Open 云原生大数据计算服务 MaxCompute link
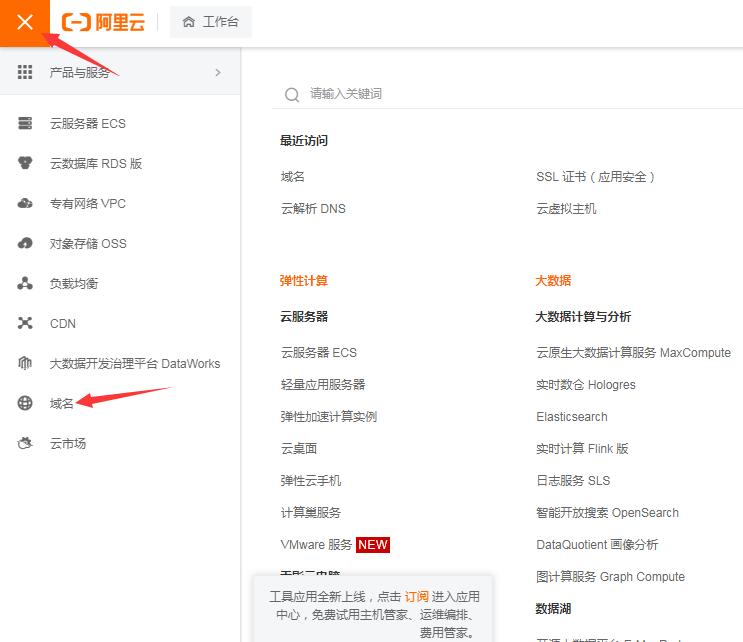Viewport: 743px width, 642px height. (x=634, y=353)
